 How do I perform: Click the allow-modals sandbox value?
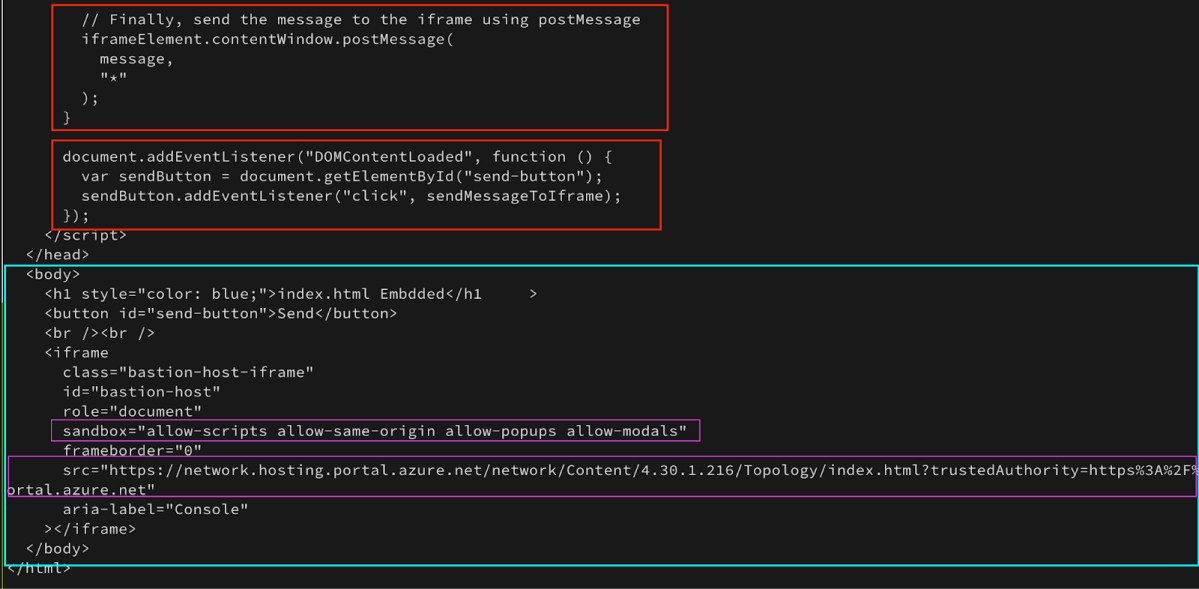(622, 431)
